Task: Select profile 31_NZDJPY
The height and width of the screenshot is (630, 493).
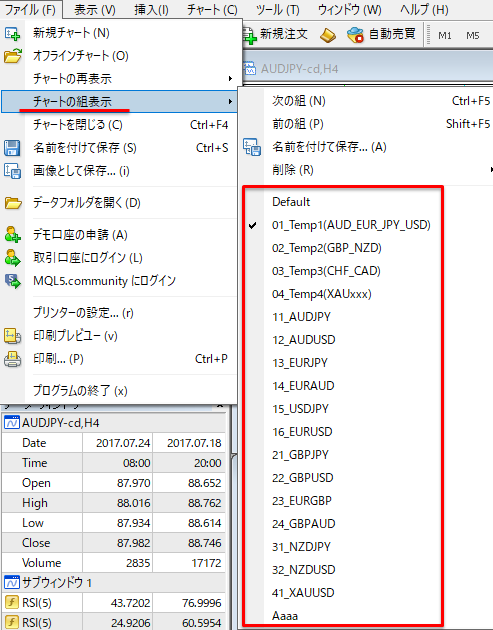Action: point(301,547)
